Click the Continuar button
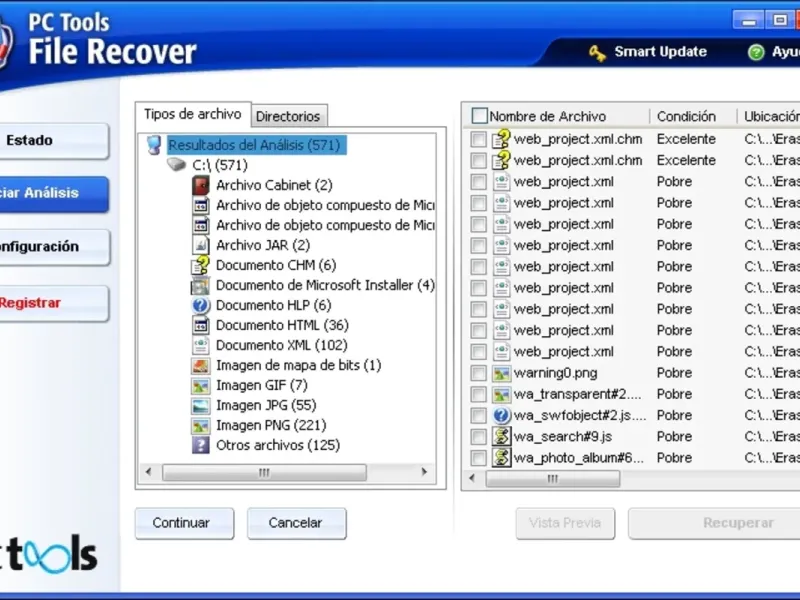The image size is (800, 600). (184, 523)
